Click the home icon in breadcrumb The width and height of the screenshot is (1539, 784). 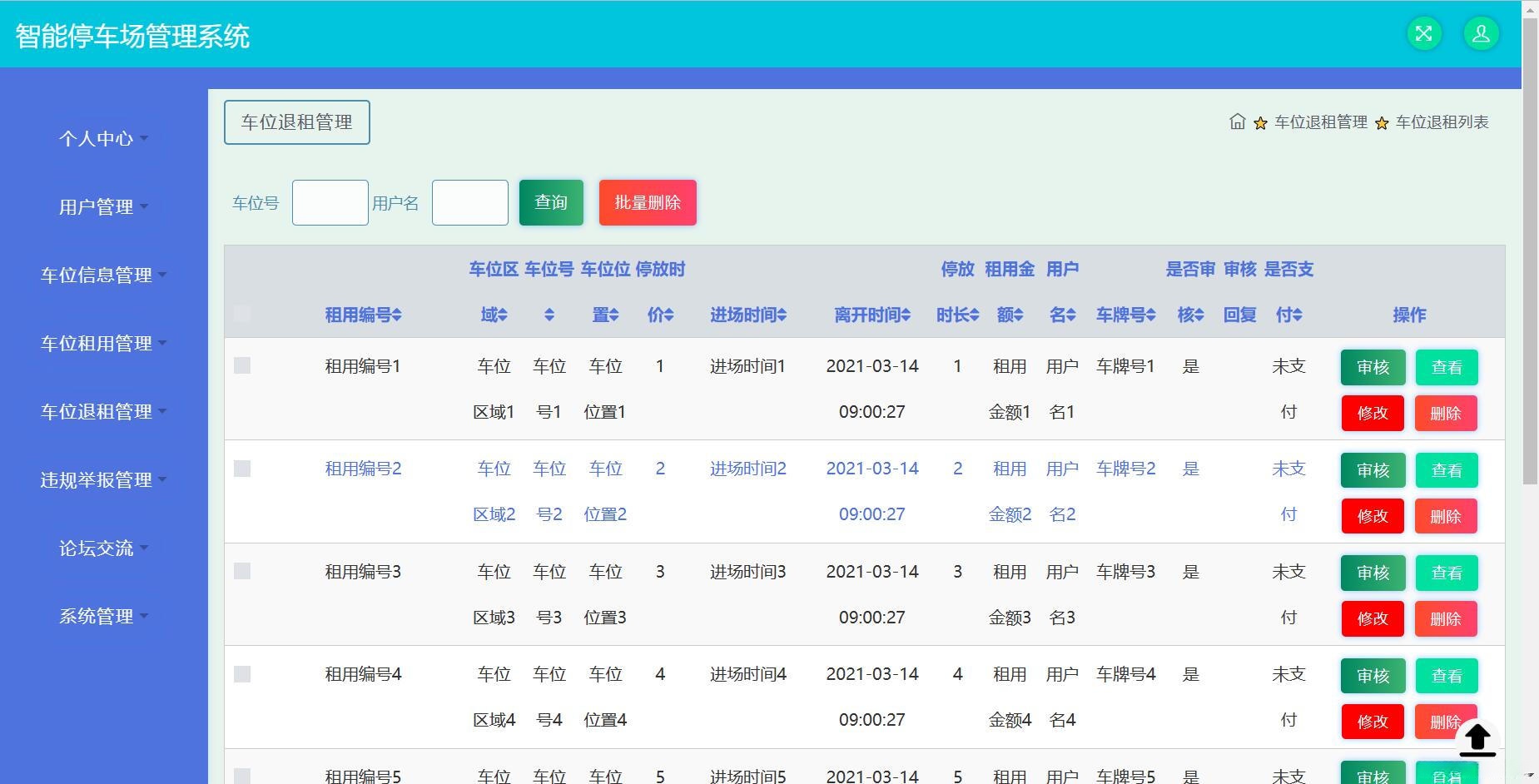[1237, 122]
